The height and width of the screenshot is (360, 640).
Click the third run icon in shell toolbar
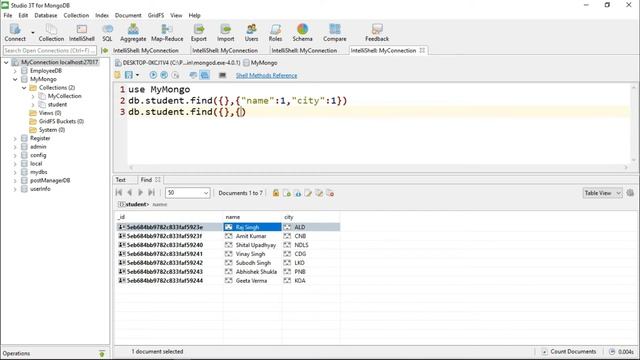[x=175, y=75]
